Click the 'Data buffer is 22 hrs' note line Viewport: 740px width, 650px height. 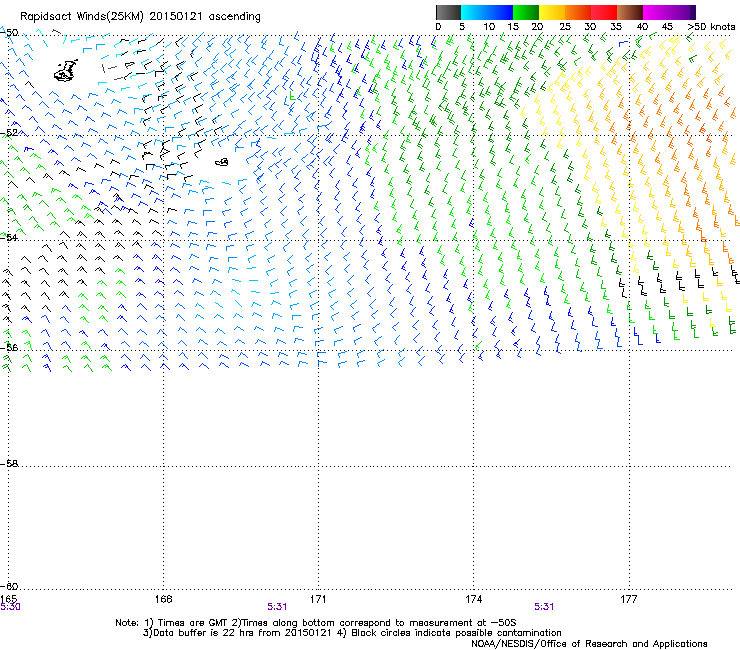(352, 633)
